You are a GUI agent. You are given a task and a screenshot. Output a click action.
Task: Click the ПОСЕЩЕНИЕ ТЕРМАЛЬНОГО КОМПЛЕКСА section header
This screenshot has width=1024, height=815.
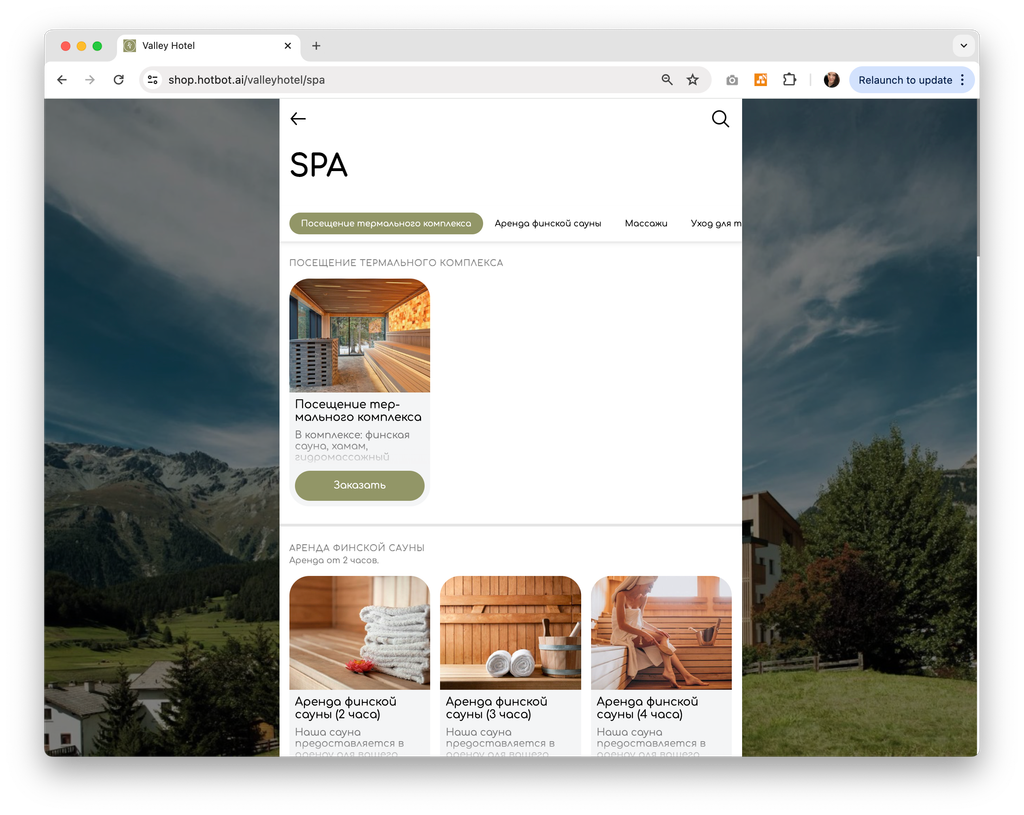[x=396, y=263]
